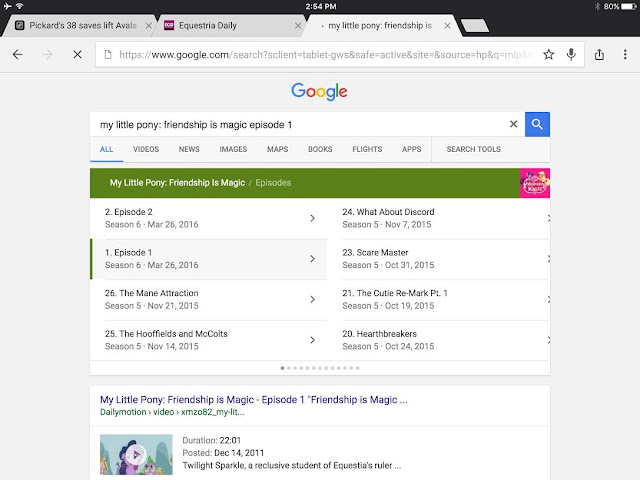Expand chevron for The Mane Attraction
The width and height of the screenshot is (640, 480).
[312, 300]
